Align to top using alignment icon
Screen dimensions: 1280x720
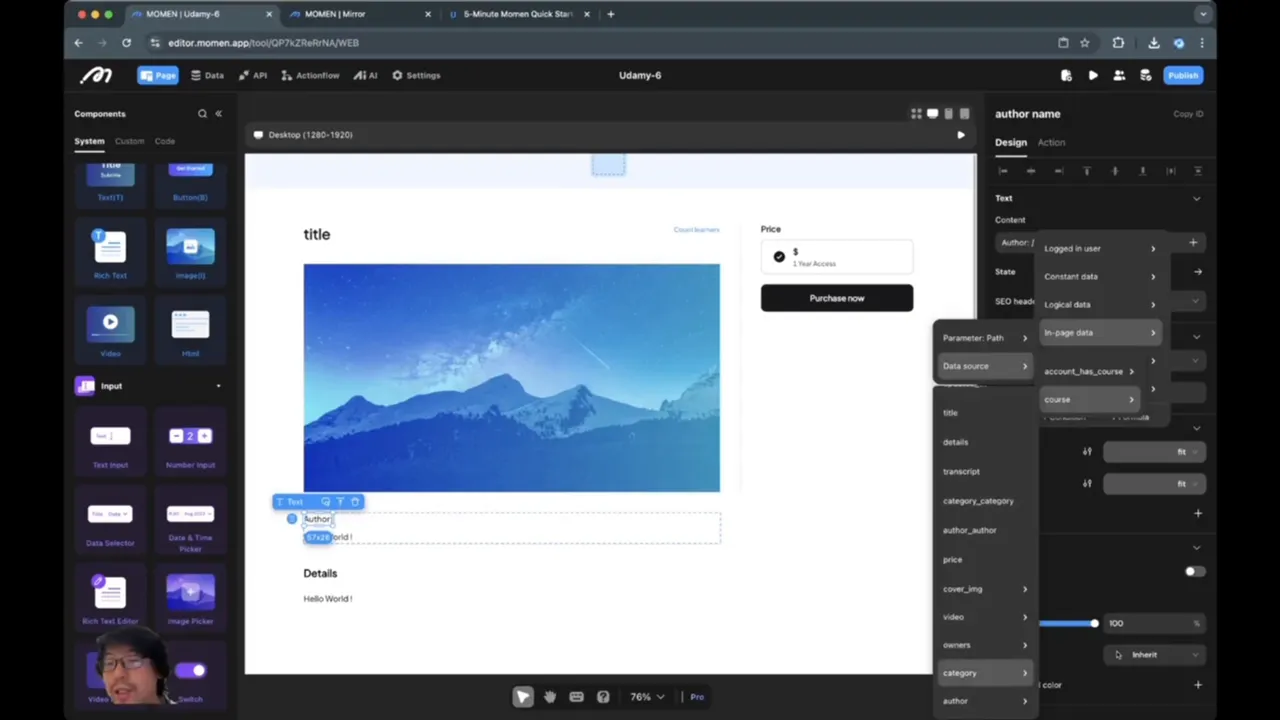pos(1087,171)
